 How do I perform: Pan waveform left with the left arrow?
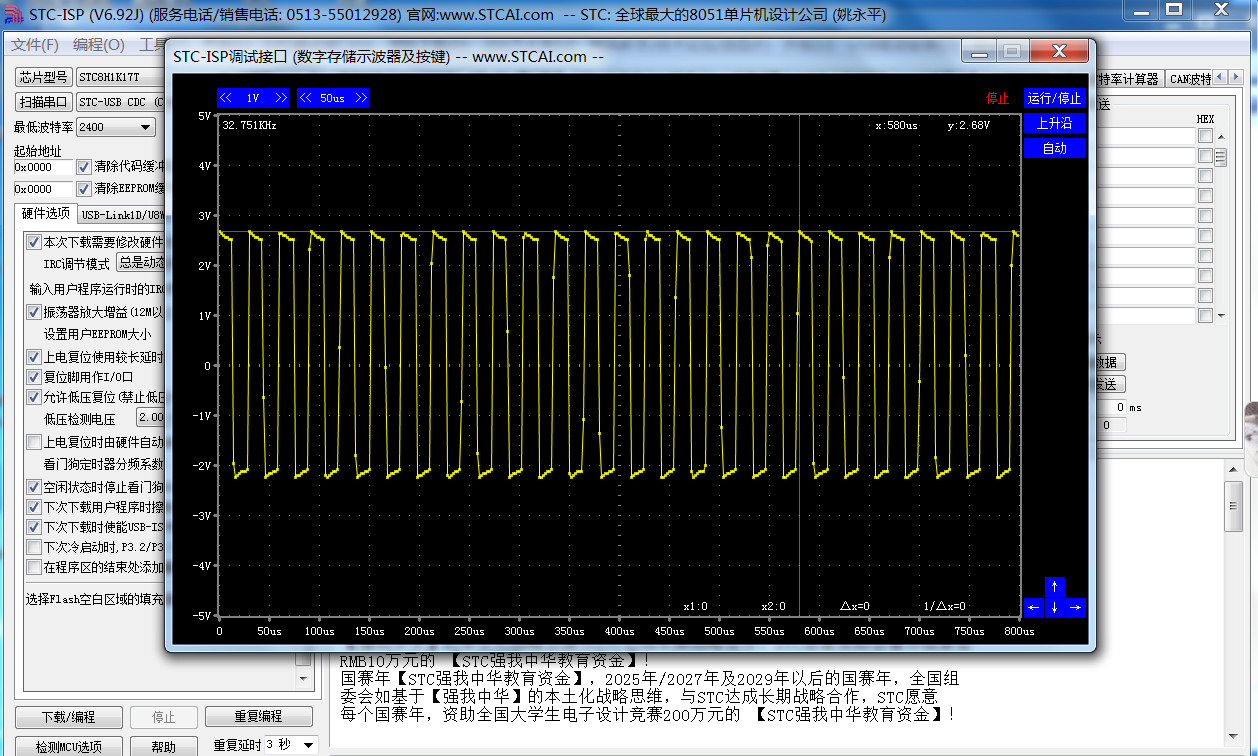1033,607
